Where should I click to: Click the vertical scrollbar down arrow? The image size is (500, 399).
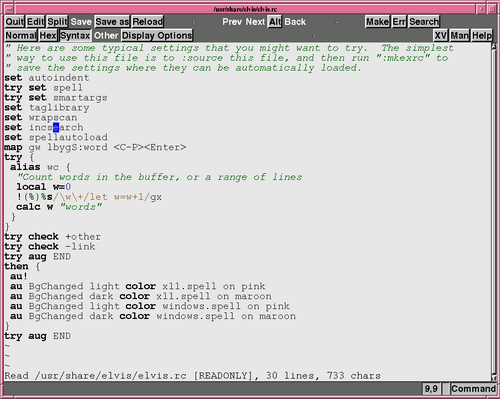(x=494, y=377)
